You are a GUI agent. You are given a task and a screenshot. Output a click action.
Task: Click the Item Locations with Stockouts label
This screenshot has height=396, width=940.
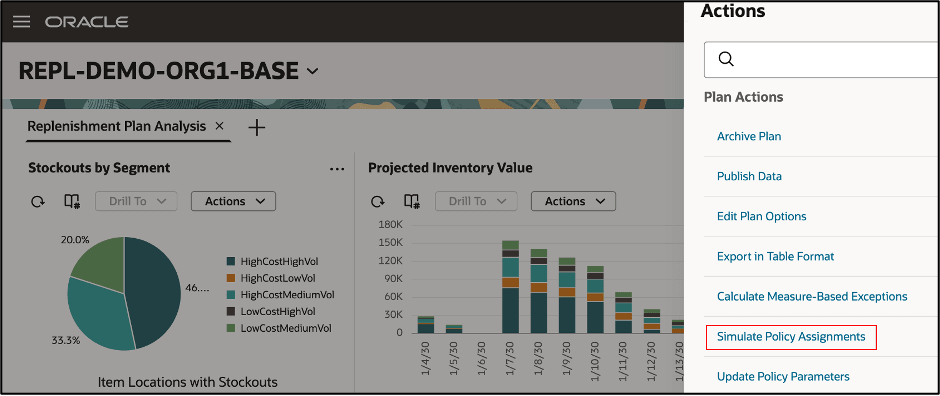[x=188, y=382]
